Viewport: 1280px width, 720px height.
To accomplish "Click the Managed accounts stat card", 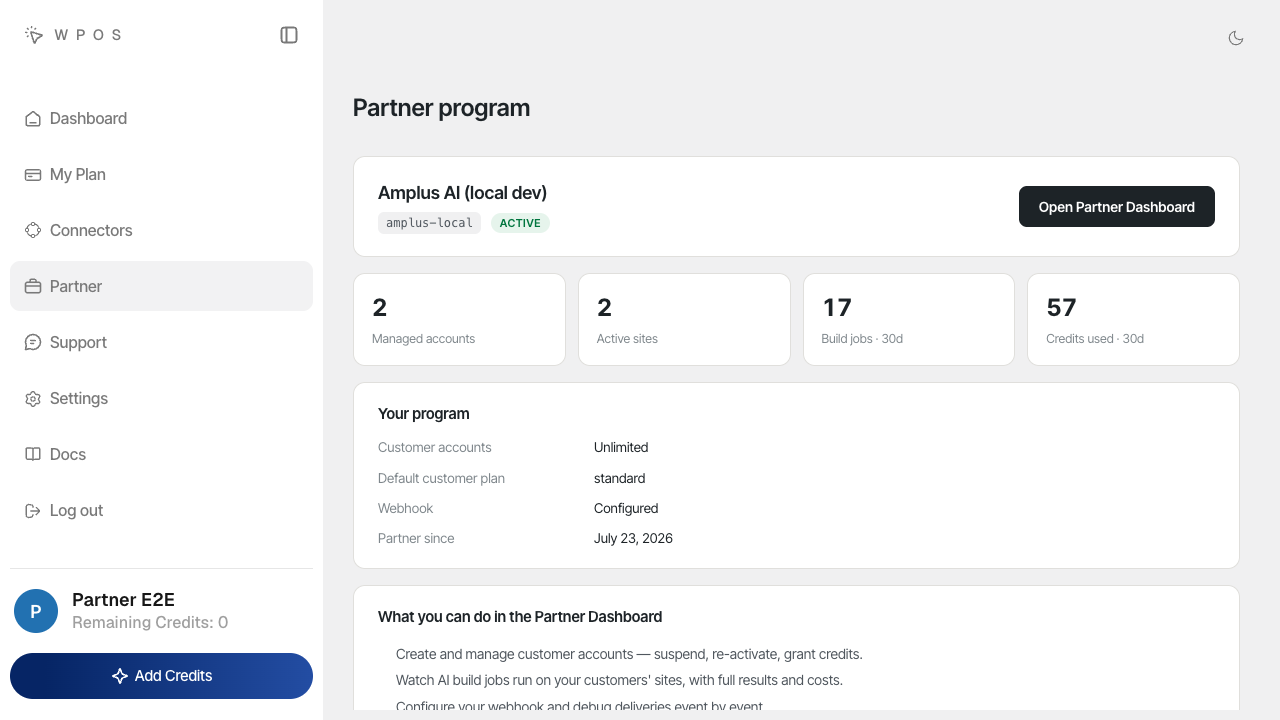I will (x=459, y=320).
